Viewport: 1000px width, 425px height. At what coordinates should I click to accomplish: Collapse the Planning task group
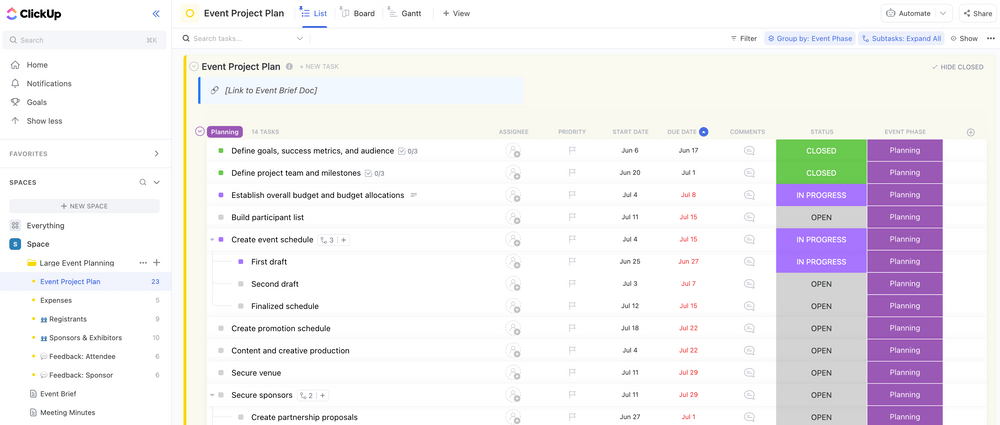click(x=200, y=132)
